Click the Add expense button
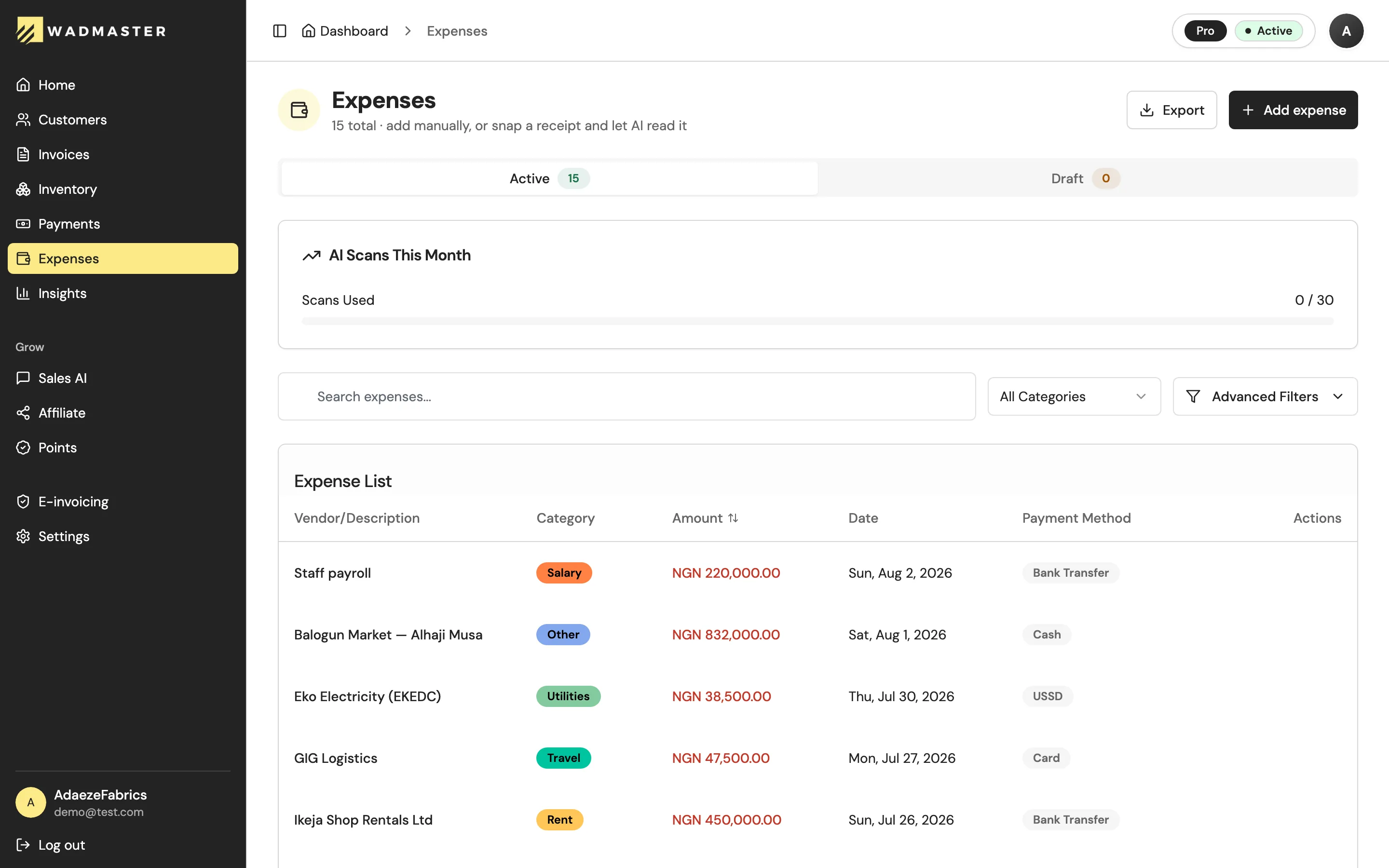This screenshot has height=868, width=1389. (x=1293, y=109)
